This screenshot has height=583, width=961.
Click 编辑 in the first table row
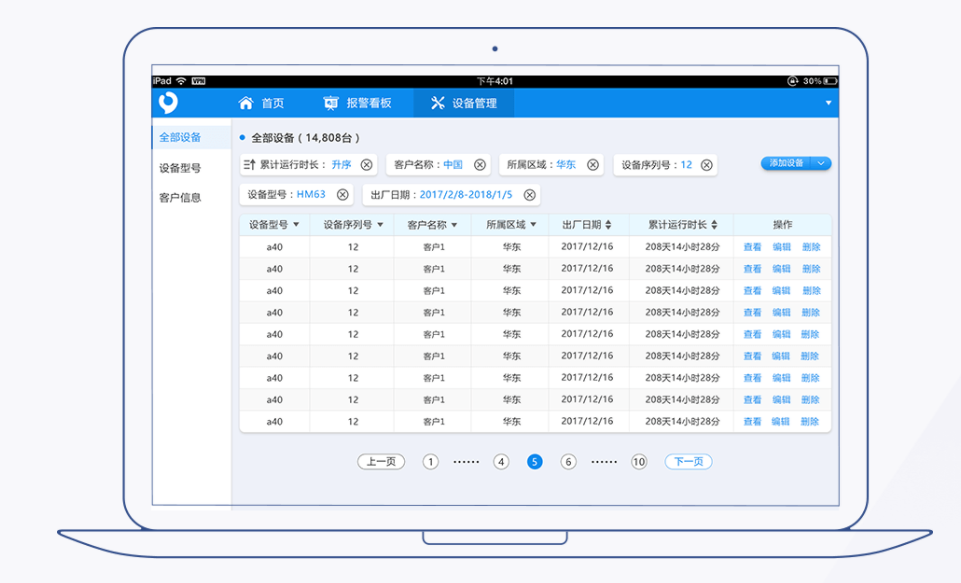[x=781, y=247]
